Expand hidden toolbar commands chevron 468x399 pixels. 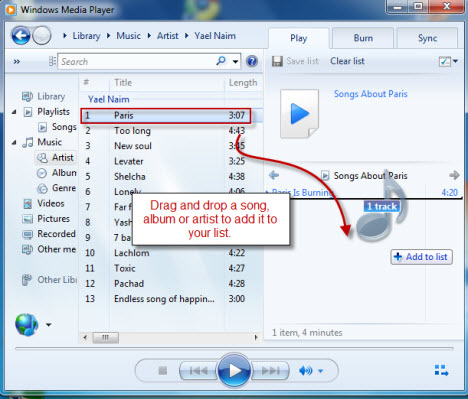pyautogui.click(x=17, y=61)
